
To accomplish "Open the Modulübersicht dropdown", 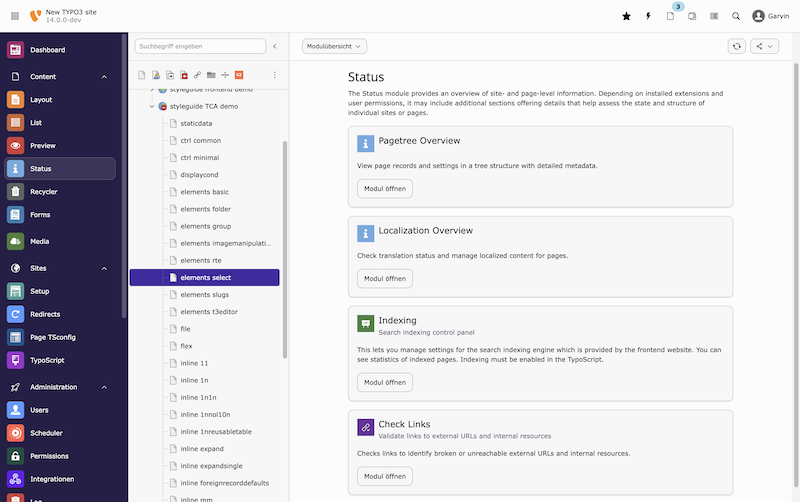I will [x=334, y=46].
